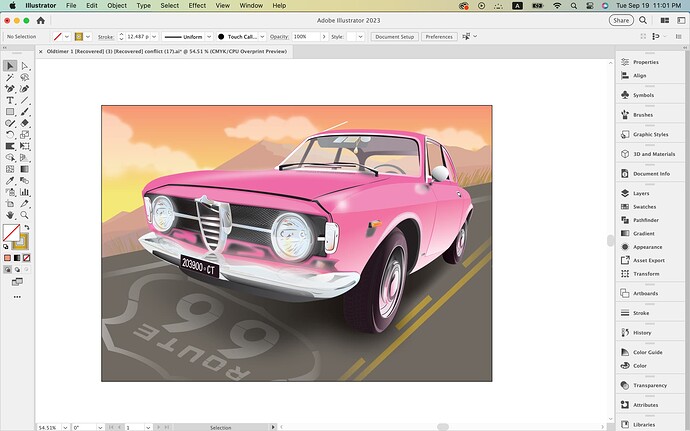Open the Object menu
690x431 pixels.
pyautogui.click(x=118, y=5)
